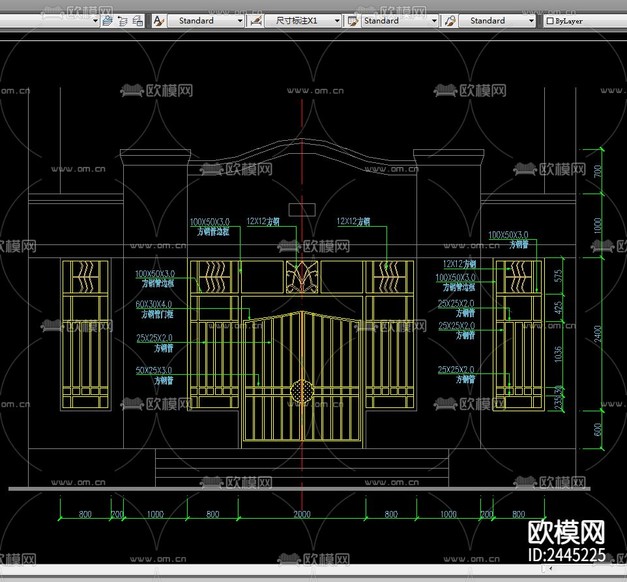The image size is (627, 582).
Task: Click the layer properties icon beside the layer dropdown
Action: tap(107, 20)
